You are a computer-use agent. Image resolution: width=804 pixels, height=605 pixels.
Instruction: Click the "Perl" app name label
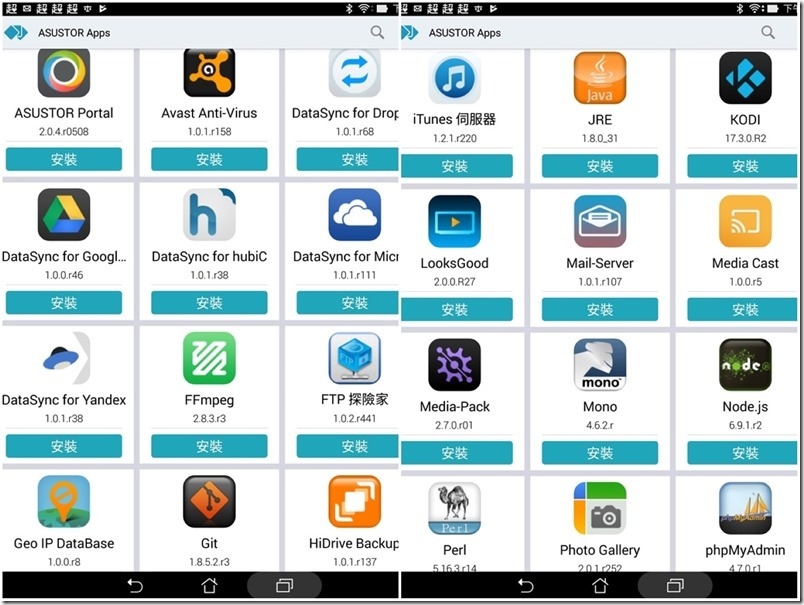[x=455, y=550]
